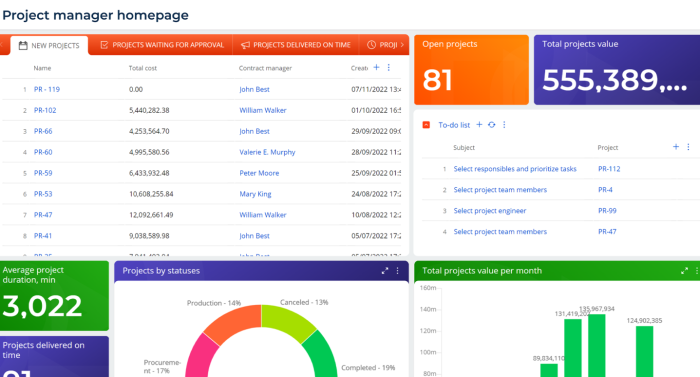Sort by the Total cost column header
Screen dimensions: 700x377
(x=143, y=68)
